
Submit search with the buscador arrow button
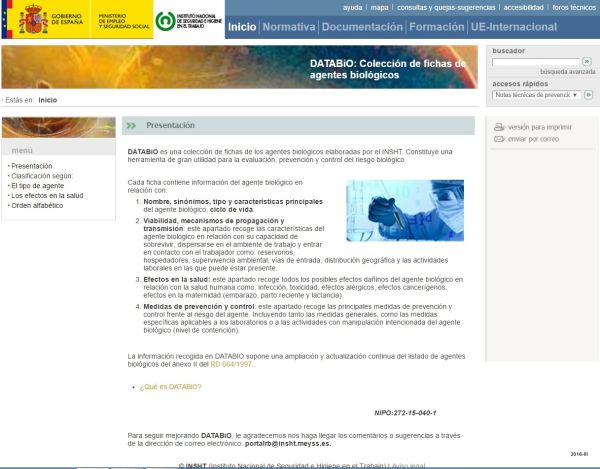pos(587,61)
